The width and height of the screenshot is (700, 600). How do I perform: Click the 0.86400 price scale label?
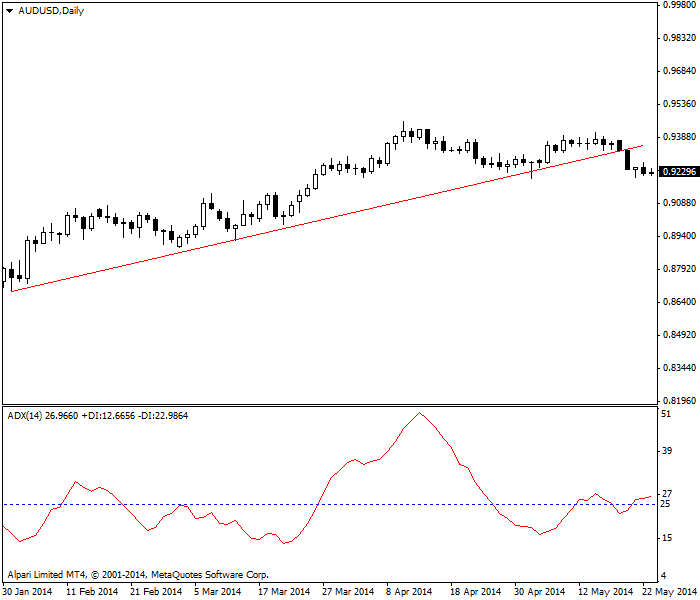pos(677,302)
